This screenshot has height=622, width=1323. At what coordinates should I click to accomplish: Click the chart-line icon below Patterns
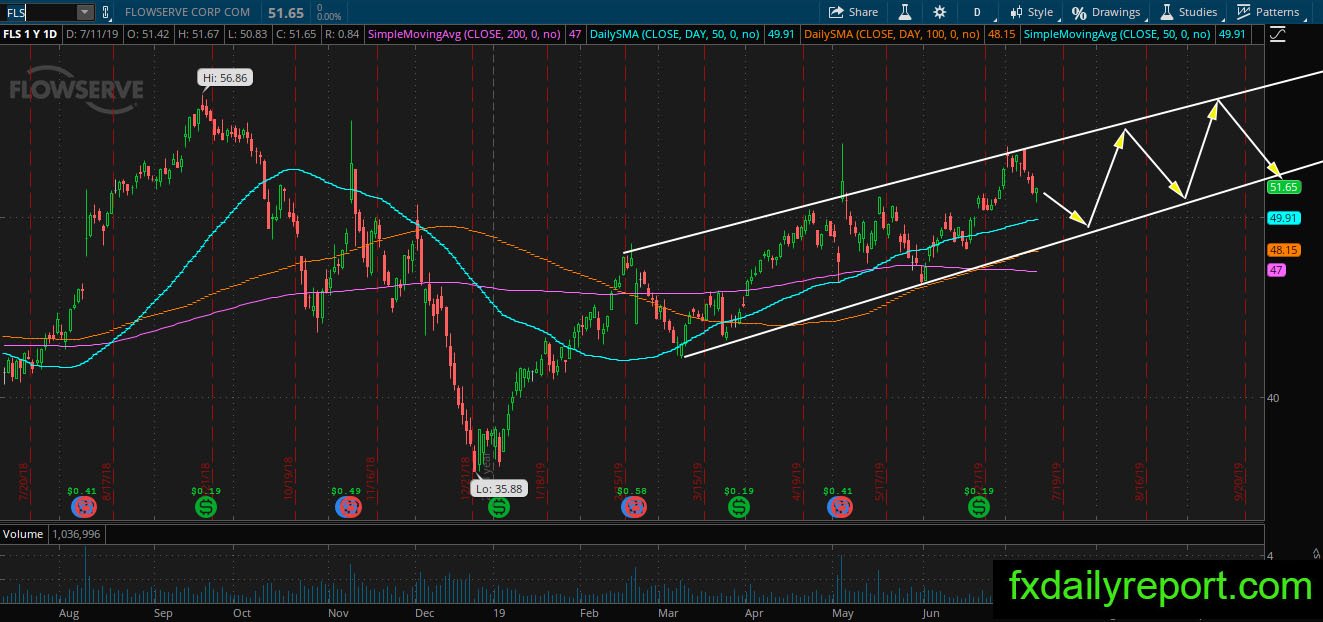(x=1277, y=34)
